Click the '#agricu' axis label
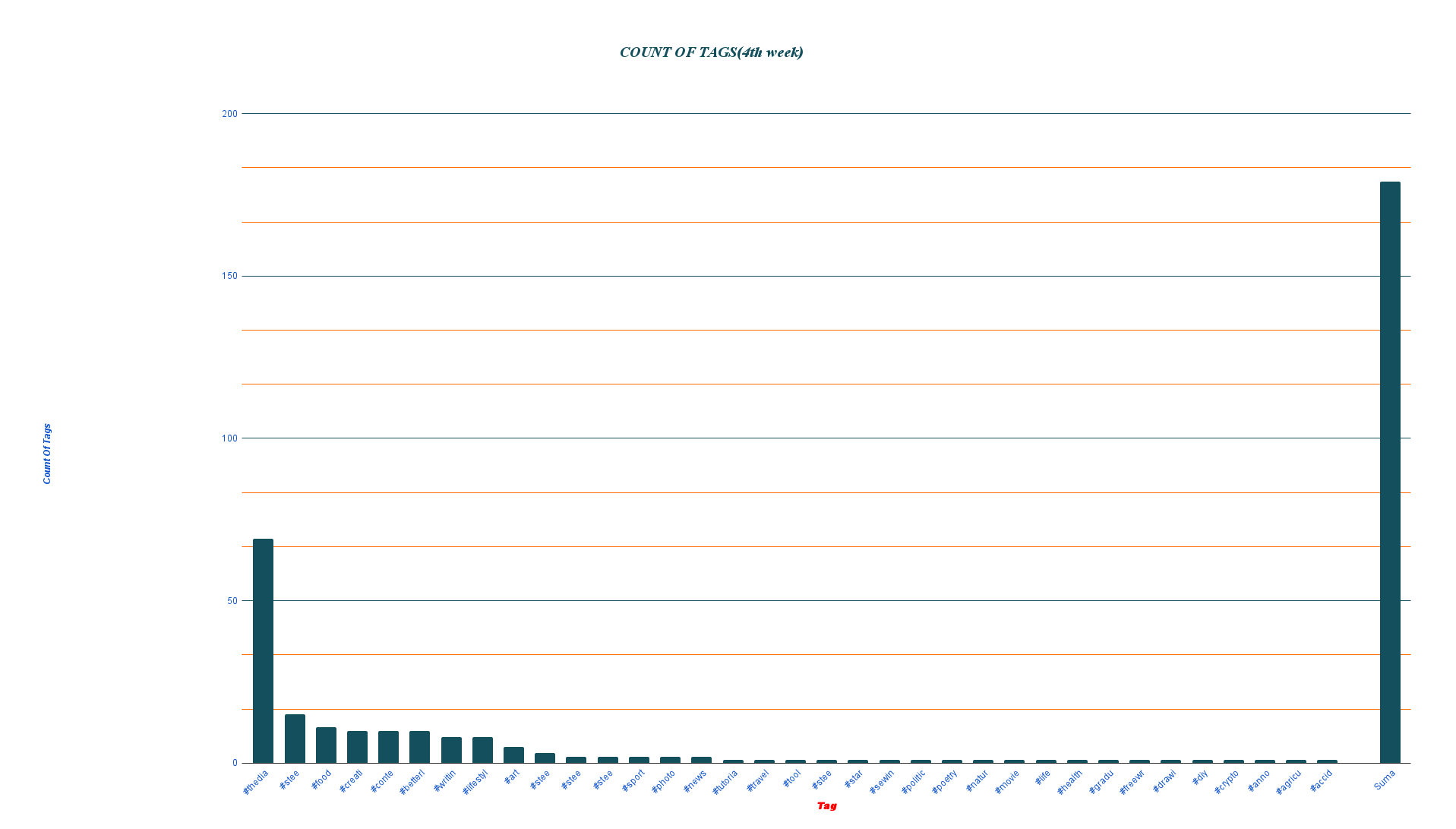Screen dimensions: 1456x829 tap(1289, 783)
